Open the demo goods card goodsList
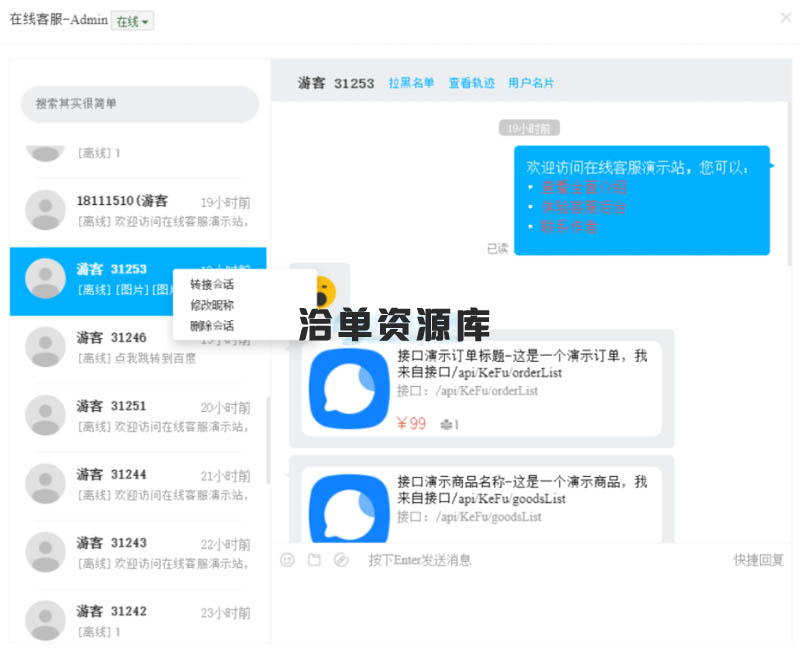This screenshot has height=650, width=800. click(x=481, y=505)
